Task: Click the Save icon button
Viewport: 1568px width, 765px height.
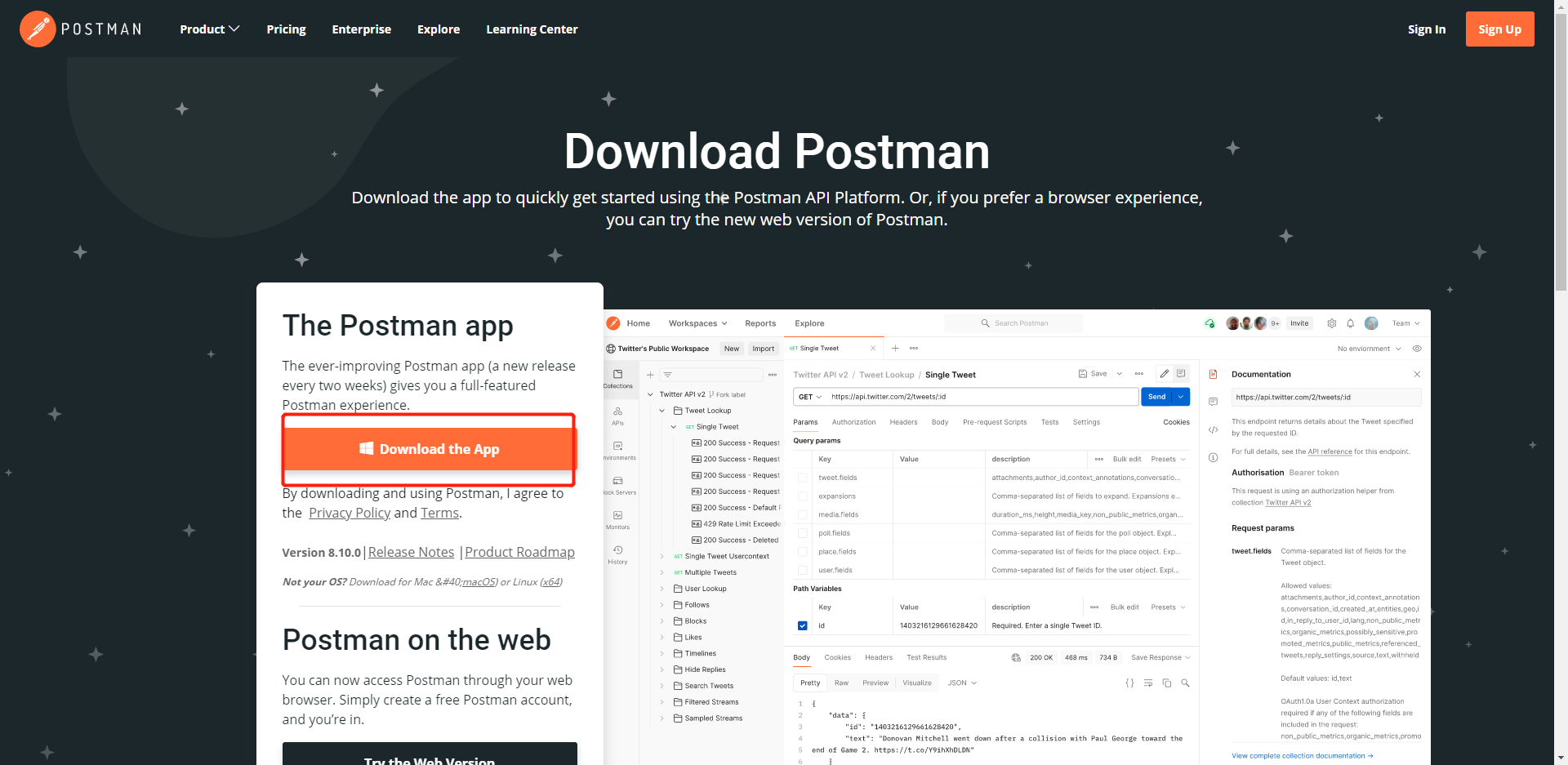Action: (x=1093, y=374)
